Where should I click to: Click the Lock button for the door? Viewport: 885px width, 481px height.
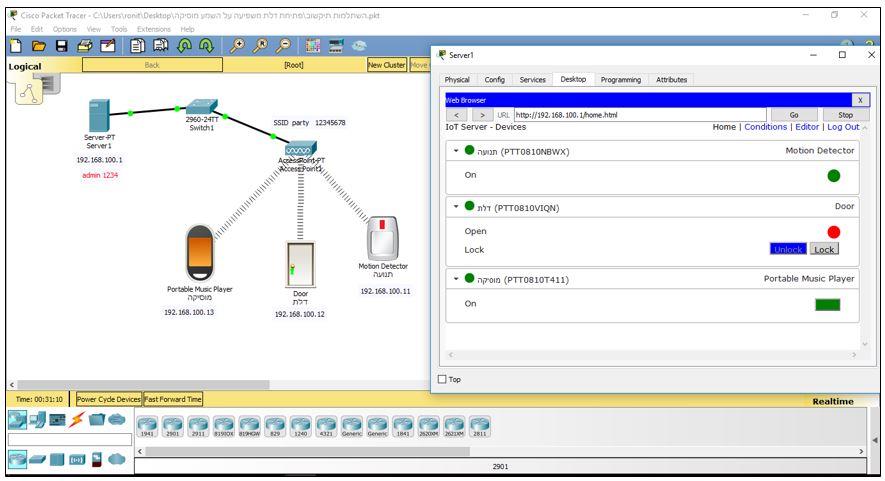click(x=824, y=250)
